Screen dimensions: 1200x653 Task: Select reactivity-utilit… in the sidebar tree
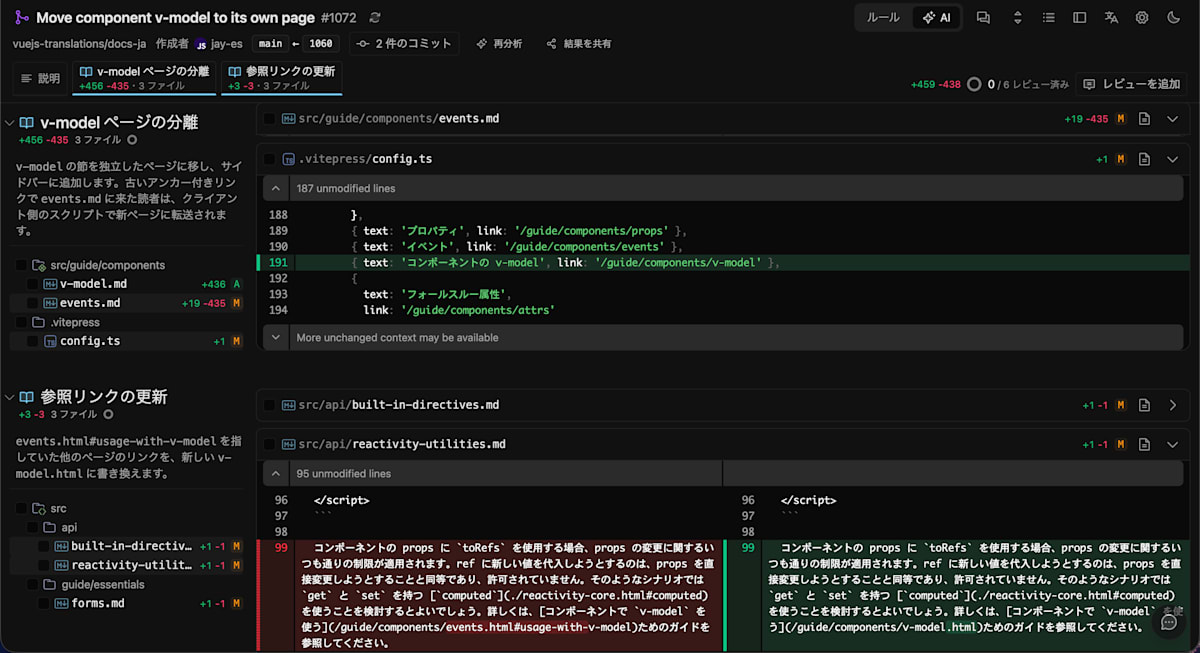[x=127, y=565]
